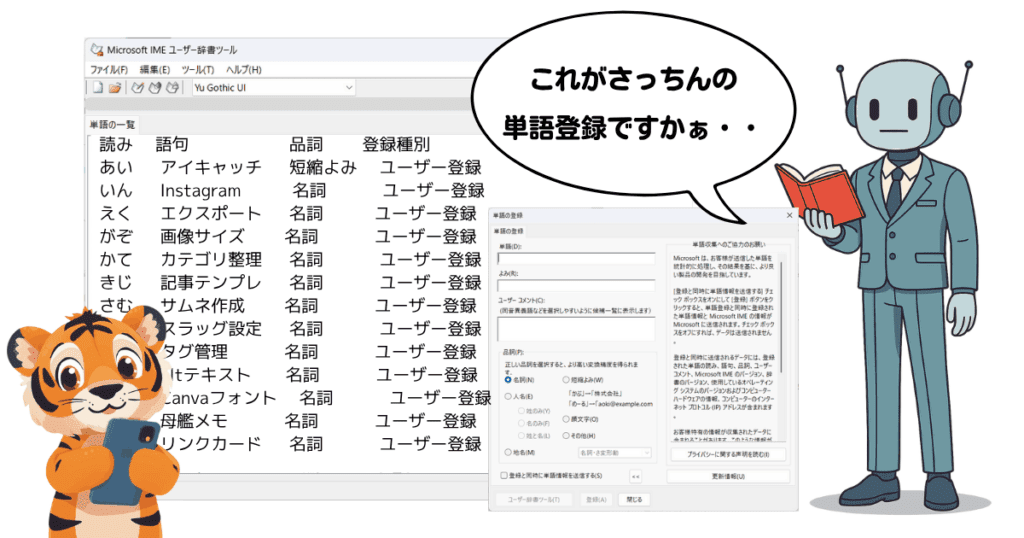Click the 登録(A) button
Viewport: 1024px width, 538px height.
tap(596, 499)
